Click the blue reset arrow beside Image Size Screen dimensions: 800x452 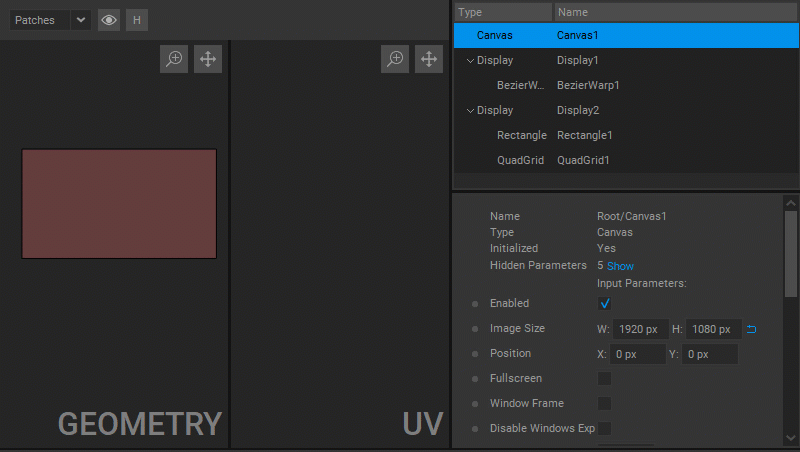752,329
